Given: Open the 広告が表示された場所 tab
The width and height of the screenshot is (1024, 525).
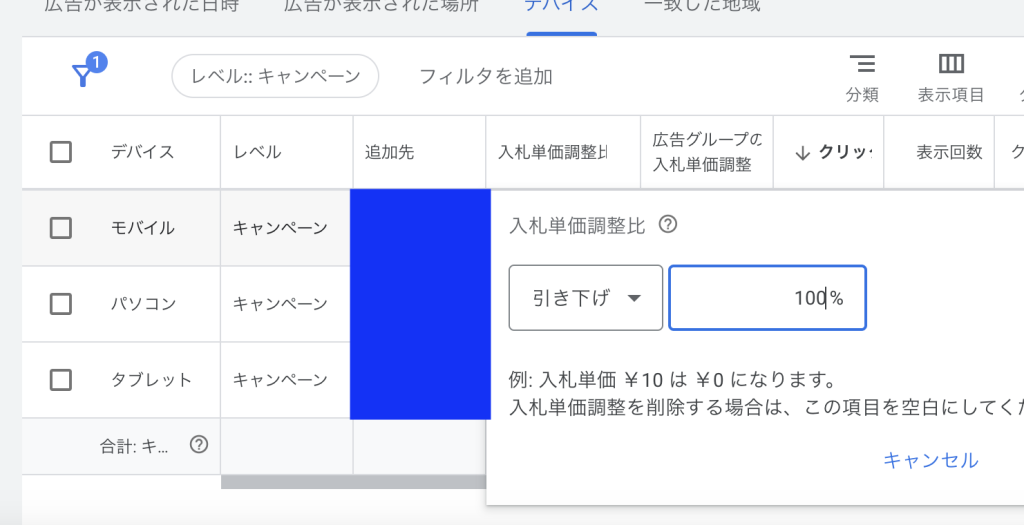Looking at the screenshot, I should click(380, 6).
